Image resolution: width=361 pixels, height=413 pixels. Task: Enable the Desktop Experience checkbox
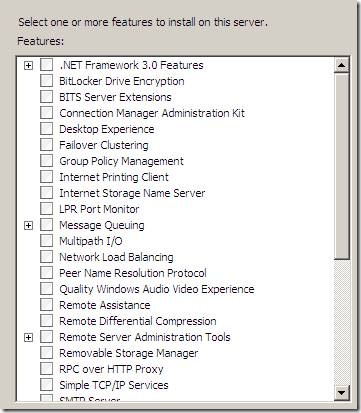click(x=46, y=129)
